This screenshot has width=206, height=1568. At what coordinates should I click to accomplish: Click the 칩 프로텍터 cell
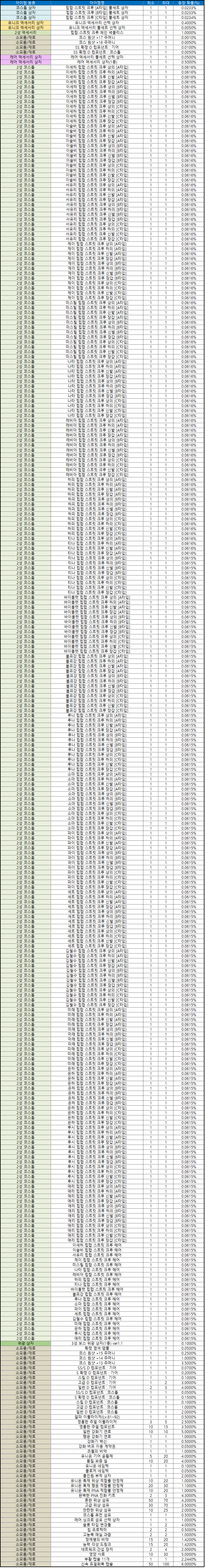click(98, 1530)
